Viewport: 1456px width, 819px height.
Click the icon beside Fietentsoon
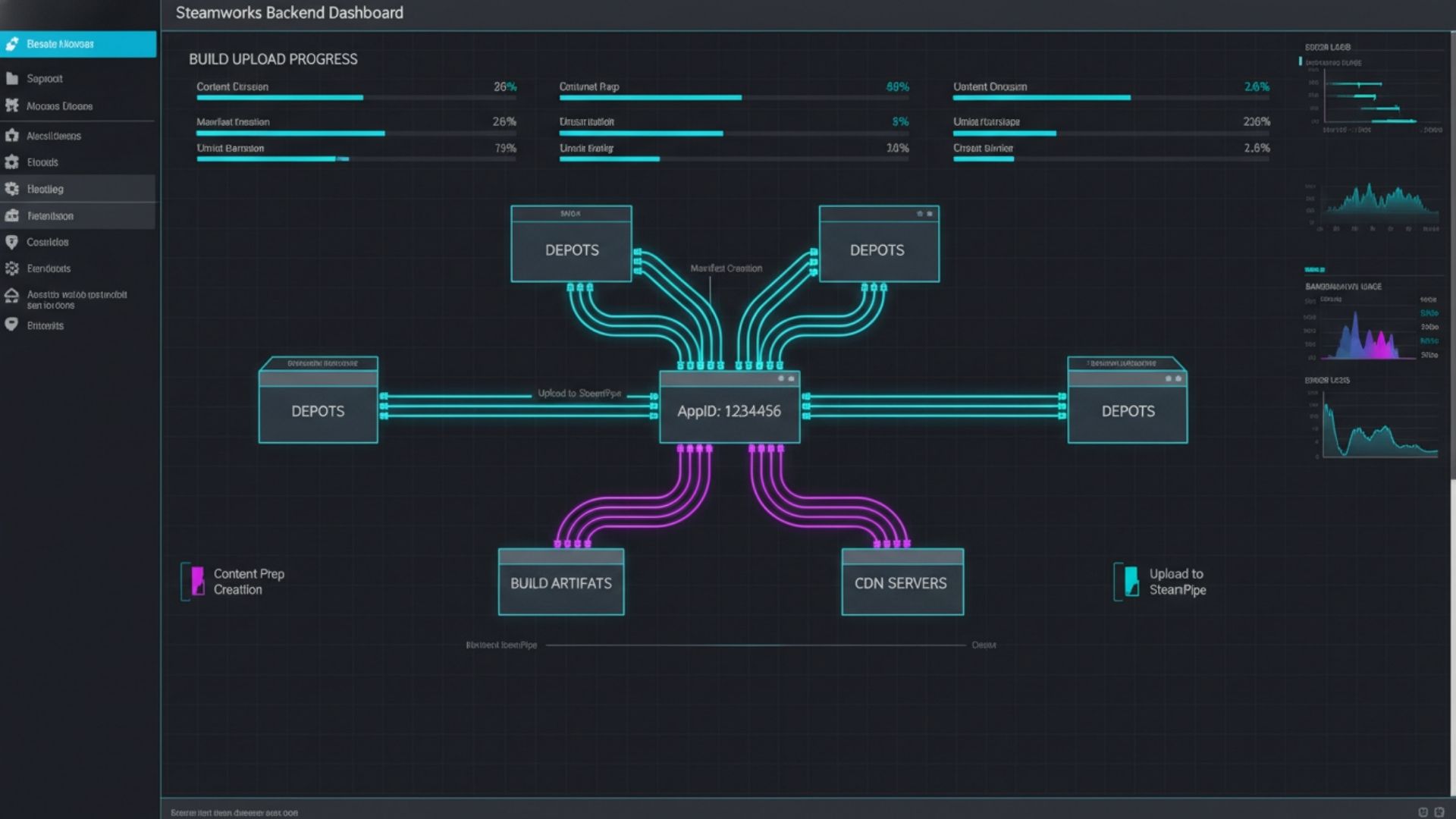click(12, 216)
